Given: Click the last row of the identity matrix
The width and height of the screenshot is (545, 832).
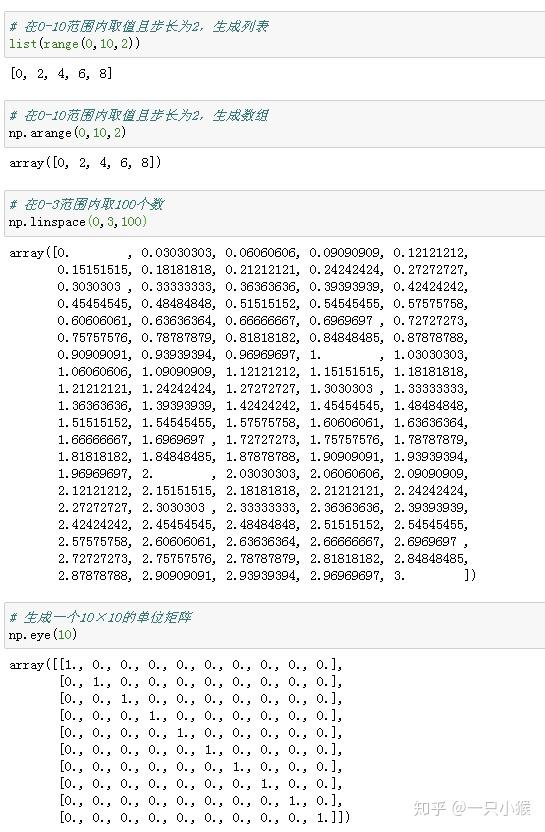Looking at the screenshot, I should point(204,817).
